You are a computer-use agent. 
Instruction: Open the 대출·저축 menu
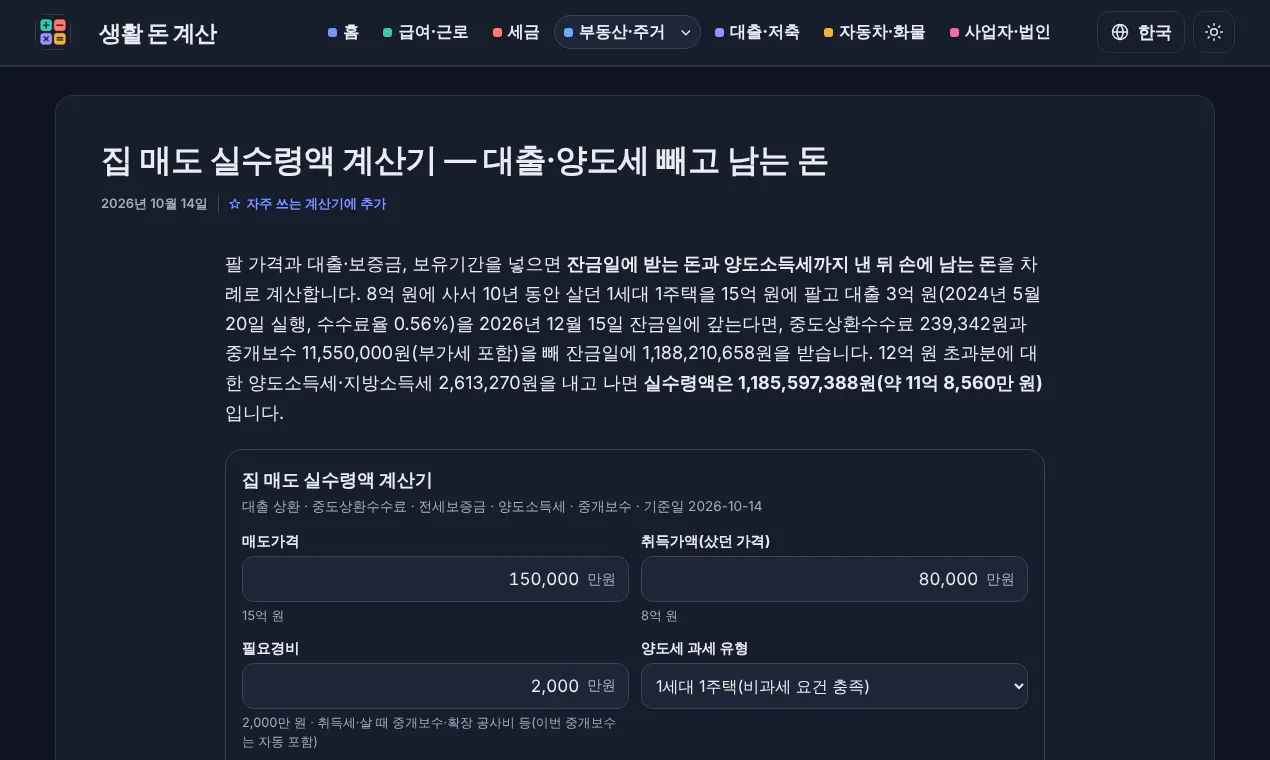point(757,32)
